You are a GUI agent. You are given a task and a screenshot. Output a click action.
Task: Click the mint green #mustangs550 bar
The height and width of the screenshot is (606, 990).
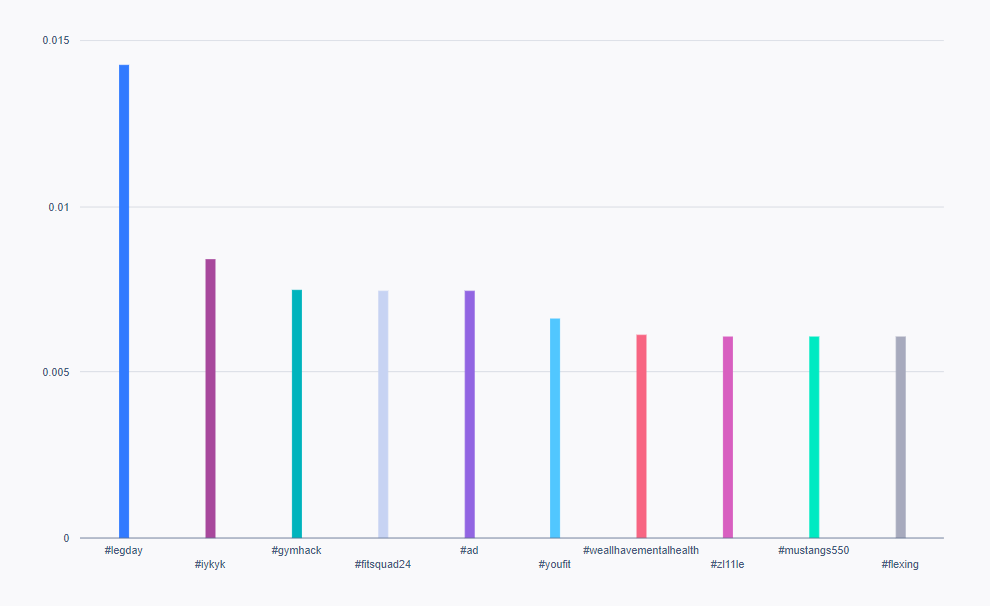(x=814, y=437)
